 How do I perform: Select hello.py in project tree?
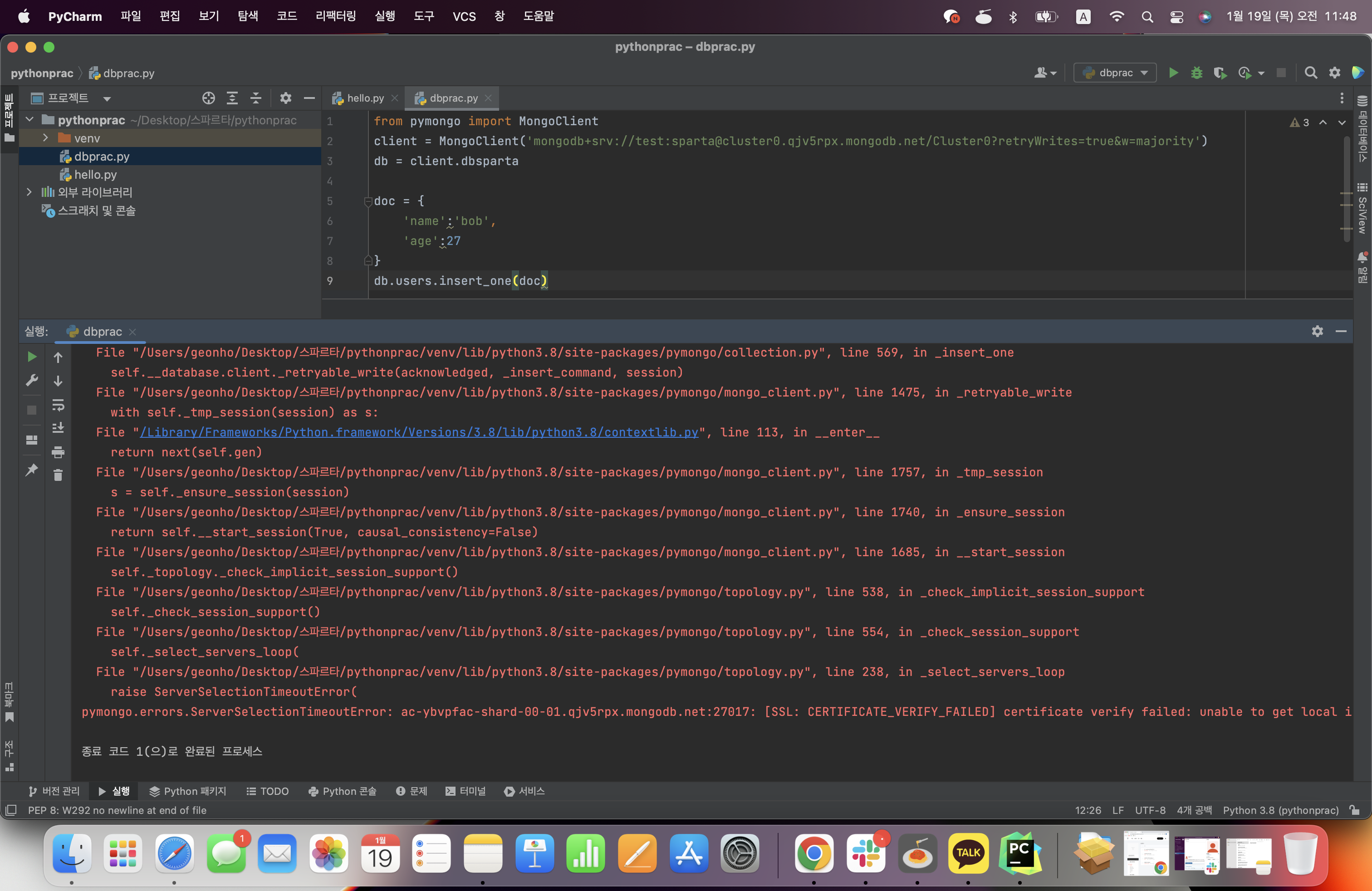95,174
